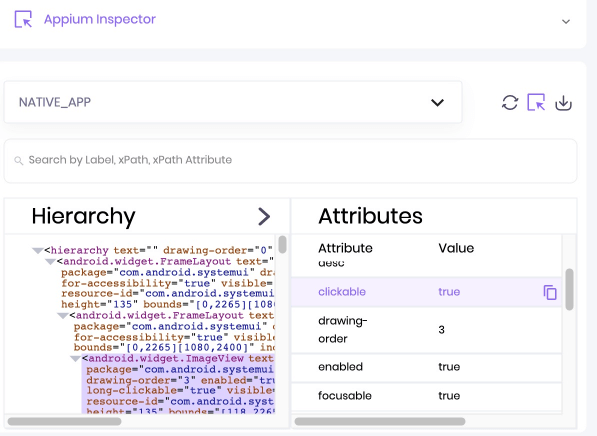Image resolution: width=597 pixels, height=436 pixels.
Task: Click the Hierarchy vertical scrollbar thumb
Action: point(282,244)
